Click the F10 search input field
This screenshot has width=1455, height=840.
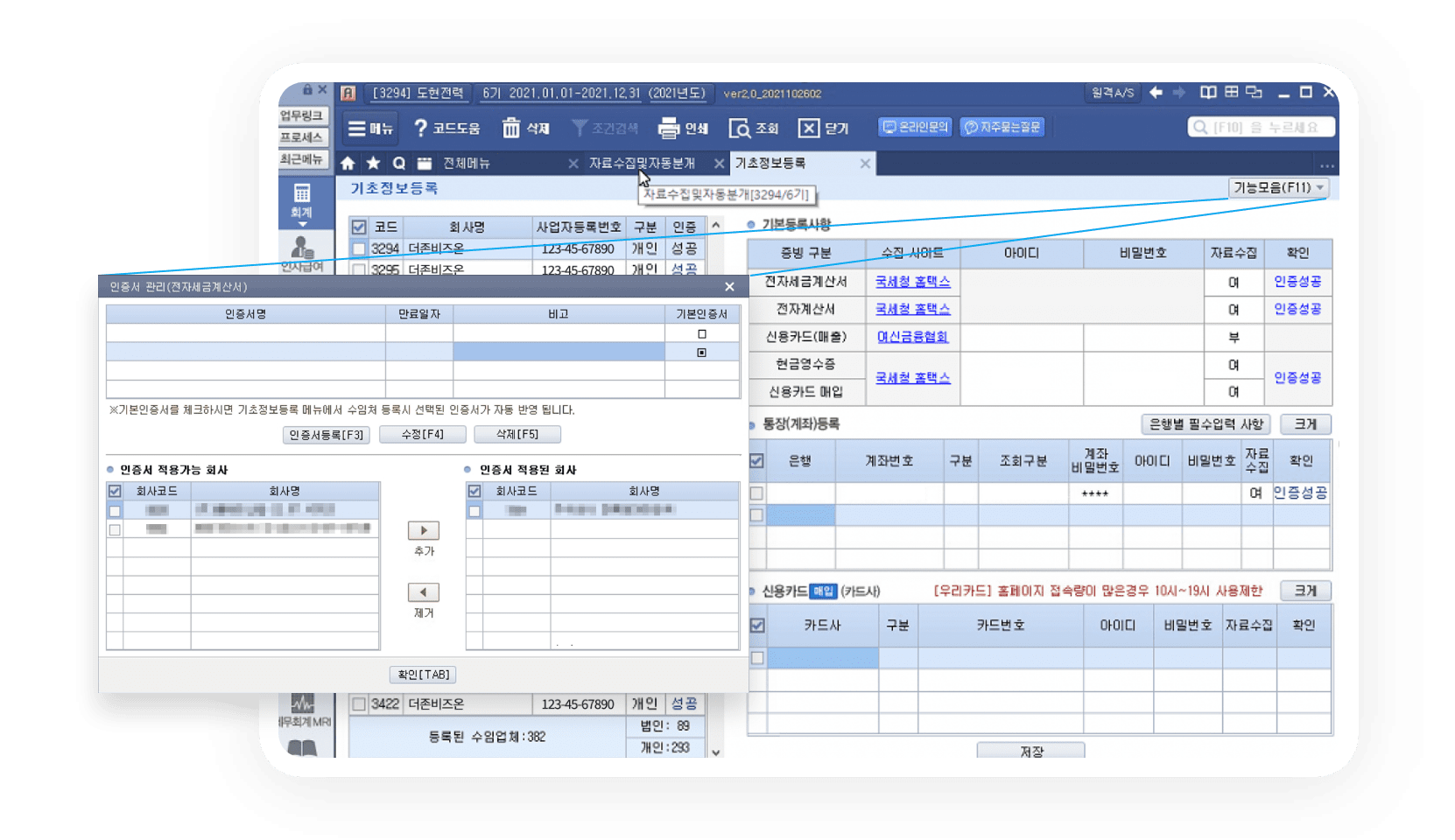coord(1263,128)
